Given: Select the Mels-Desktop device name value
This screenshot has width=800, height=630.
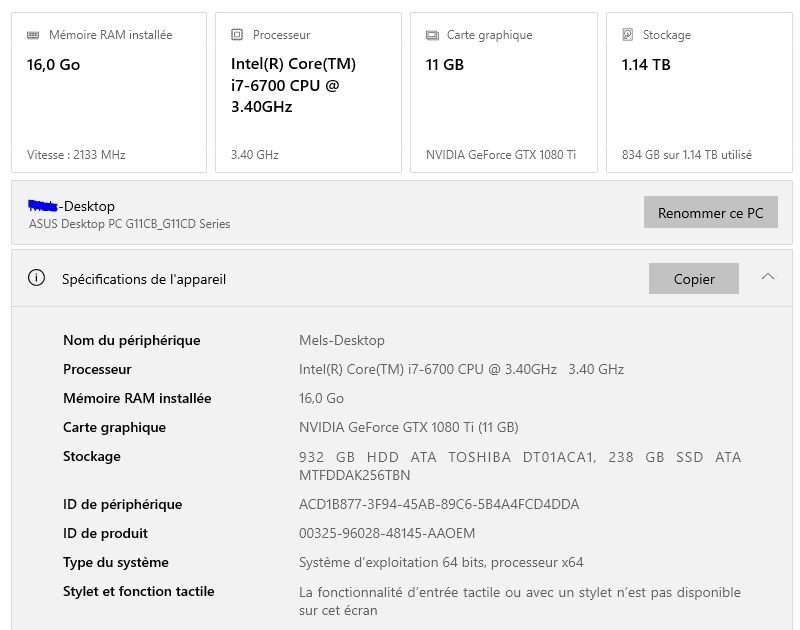Looking at the screenshot, I should (341, 340).
